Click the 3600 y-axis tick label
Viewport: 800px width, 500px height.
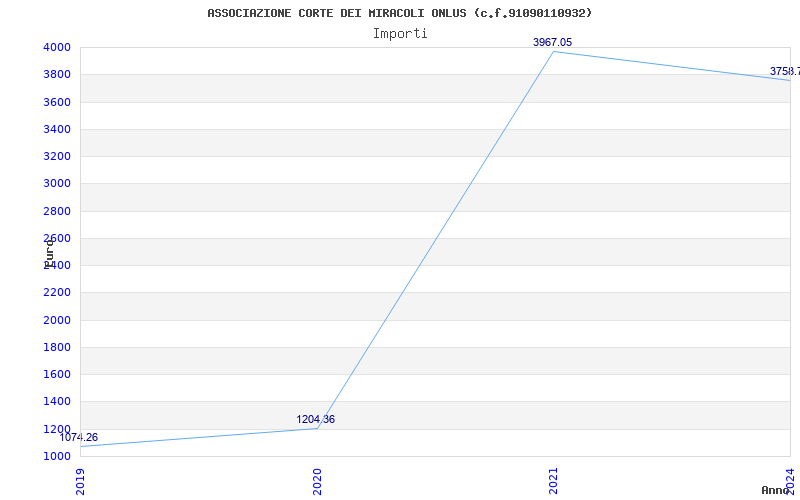57,102
